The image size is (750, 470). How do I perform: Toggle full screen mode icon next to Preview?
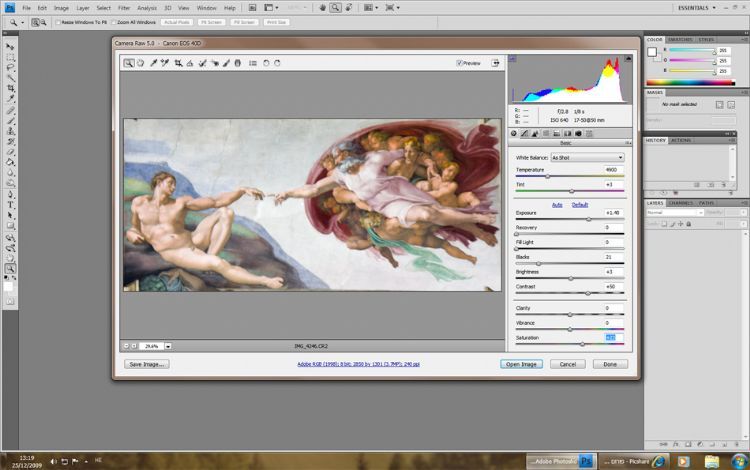496,63
